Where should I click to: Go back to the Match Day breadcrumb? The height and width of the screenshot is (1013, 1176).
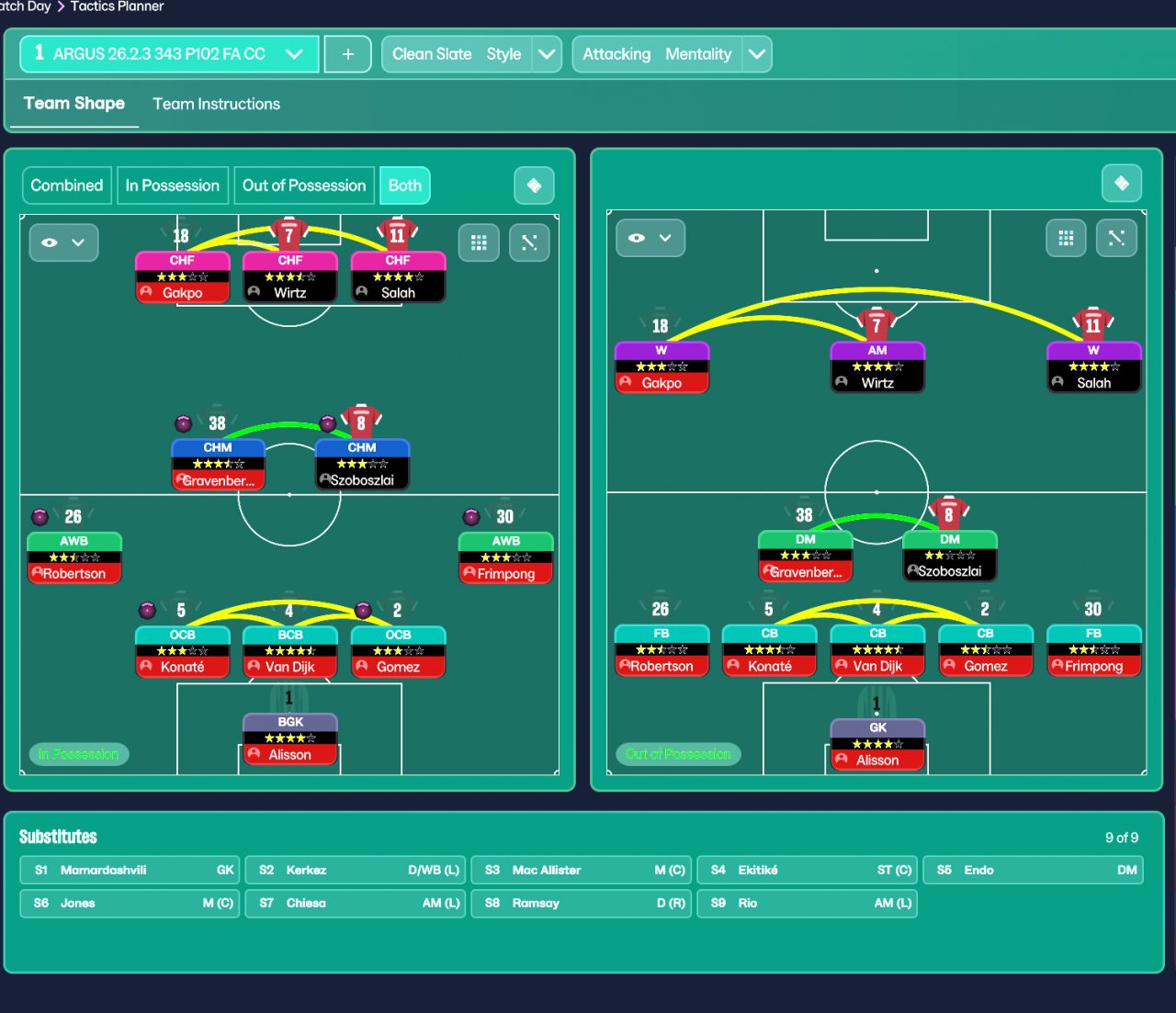click(x=26, y=6)
